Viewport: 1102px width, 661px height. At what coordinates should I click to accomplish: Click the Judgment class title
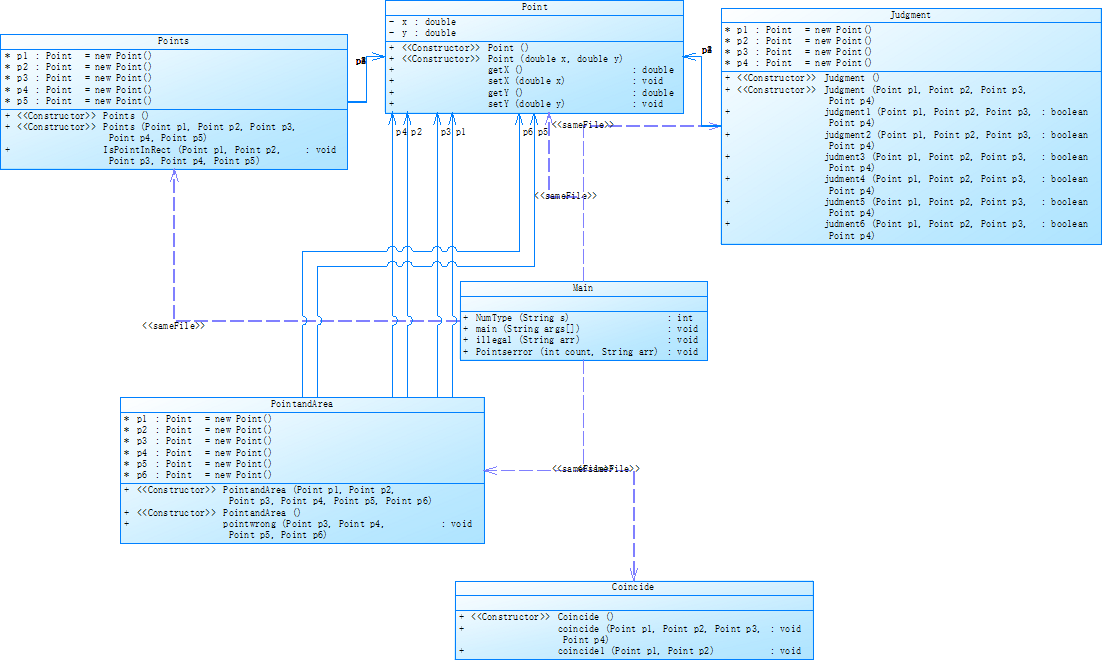(910, 15)
